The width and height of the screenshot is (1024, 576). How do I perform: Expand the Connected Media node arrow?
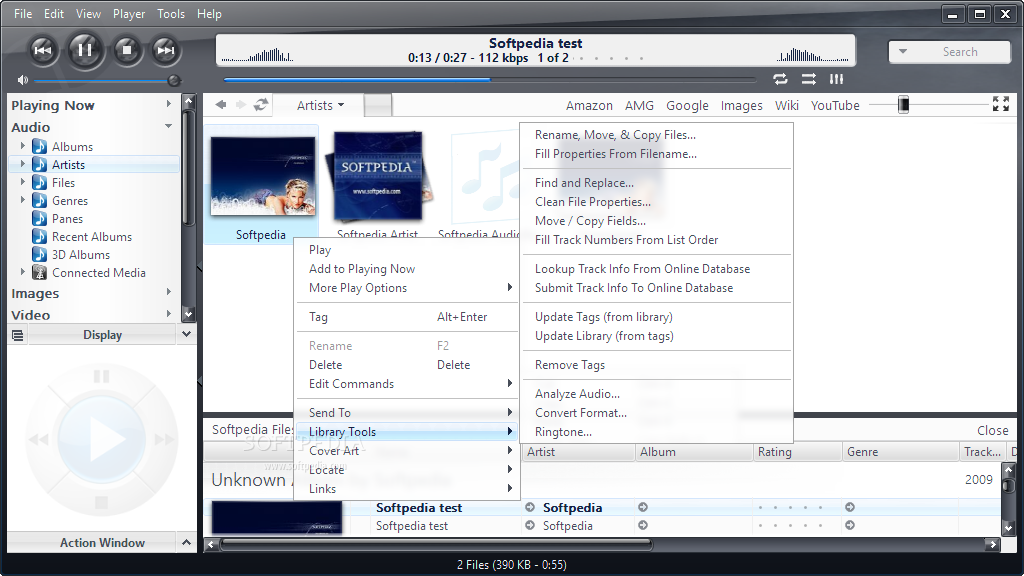coord(23,272)
